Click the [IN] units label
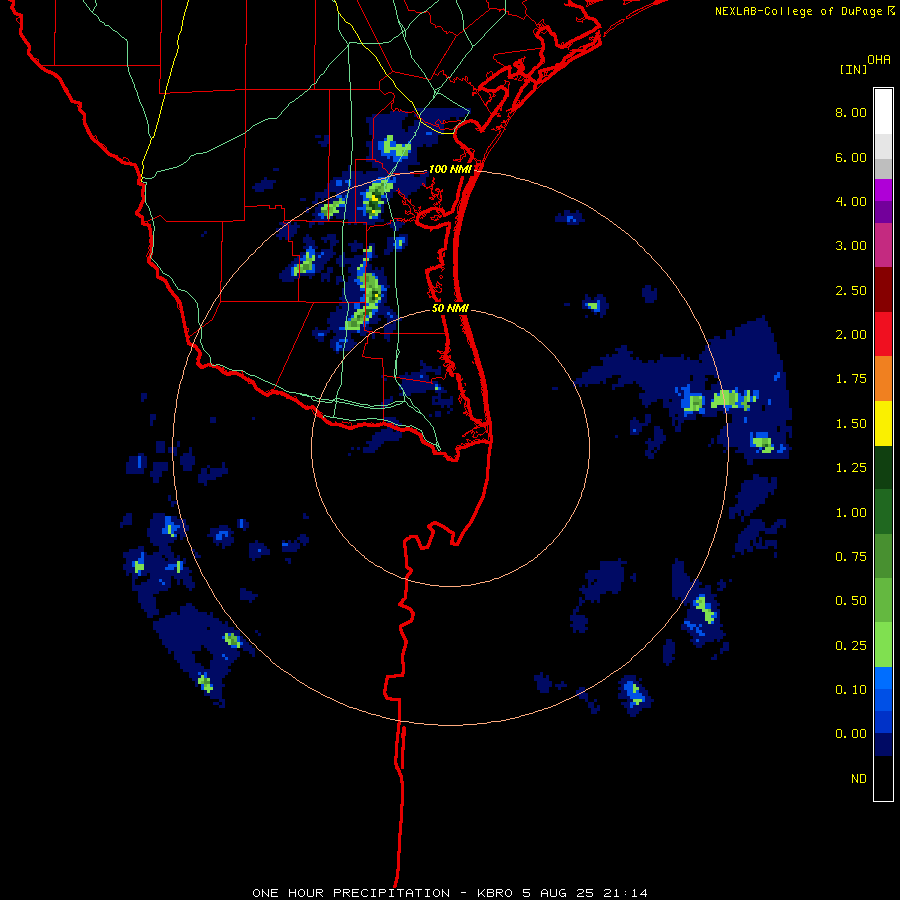This screenshot has height=900, width=900. [x=853, y=69]
